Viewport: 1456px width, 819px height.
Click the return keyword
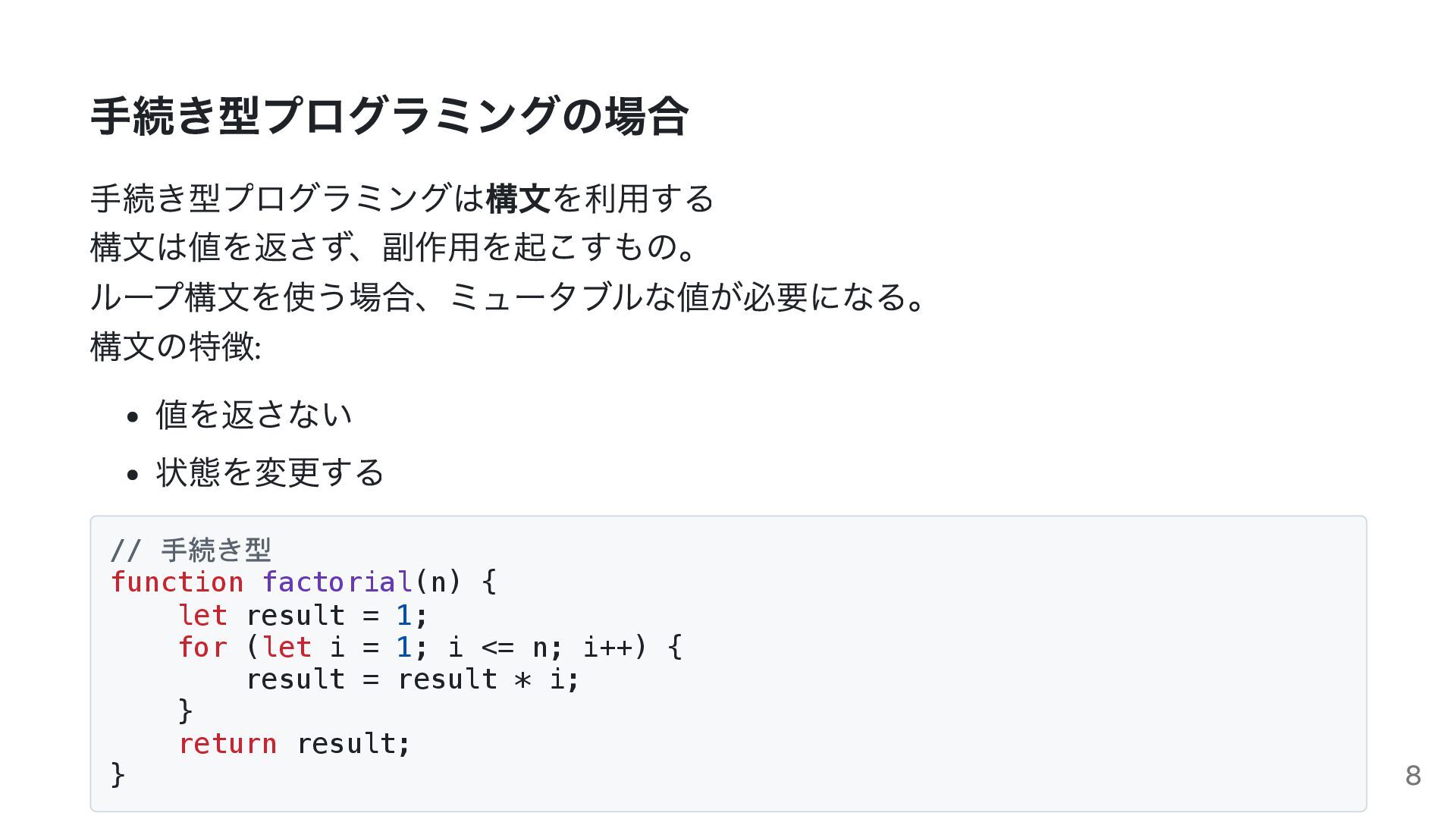click(227, 744)
